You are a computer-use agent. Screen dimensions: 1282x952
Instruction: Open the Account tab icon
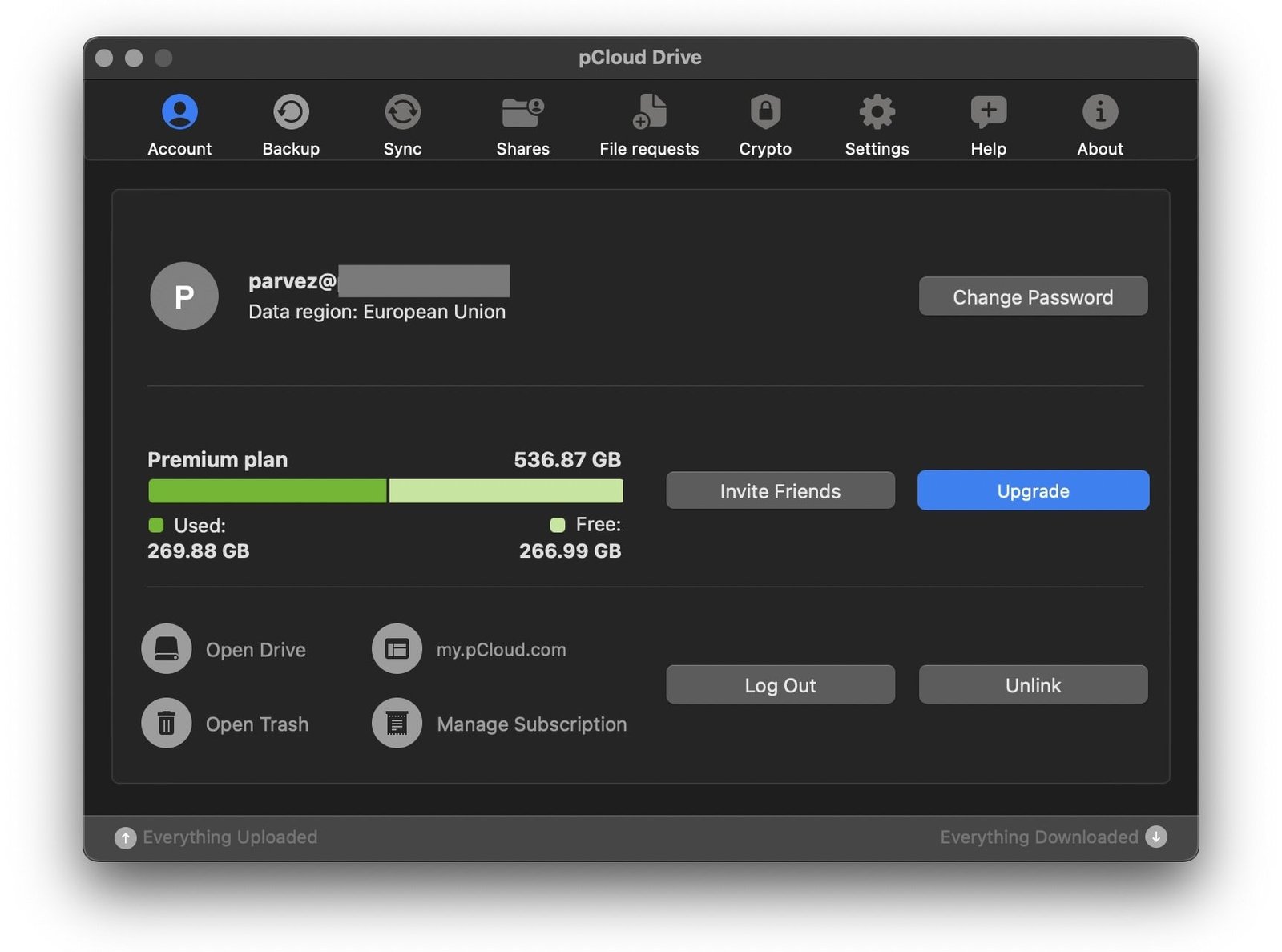(179, 111)
